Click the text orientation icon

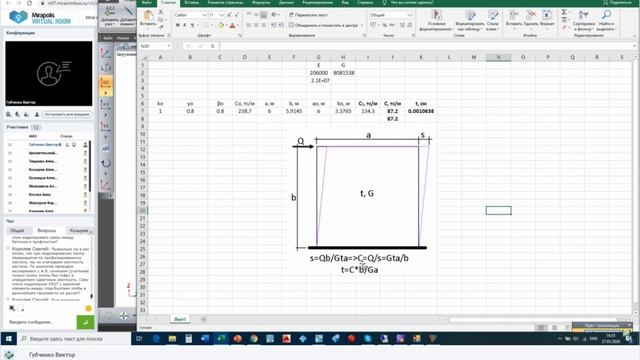click(x=274, y=15)
